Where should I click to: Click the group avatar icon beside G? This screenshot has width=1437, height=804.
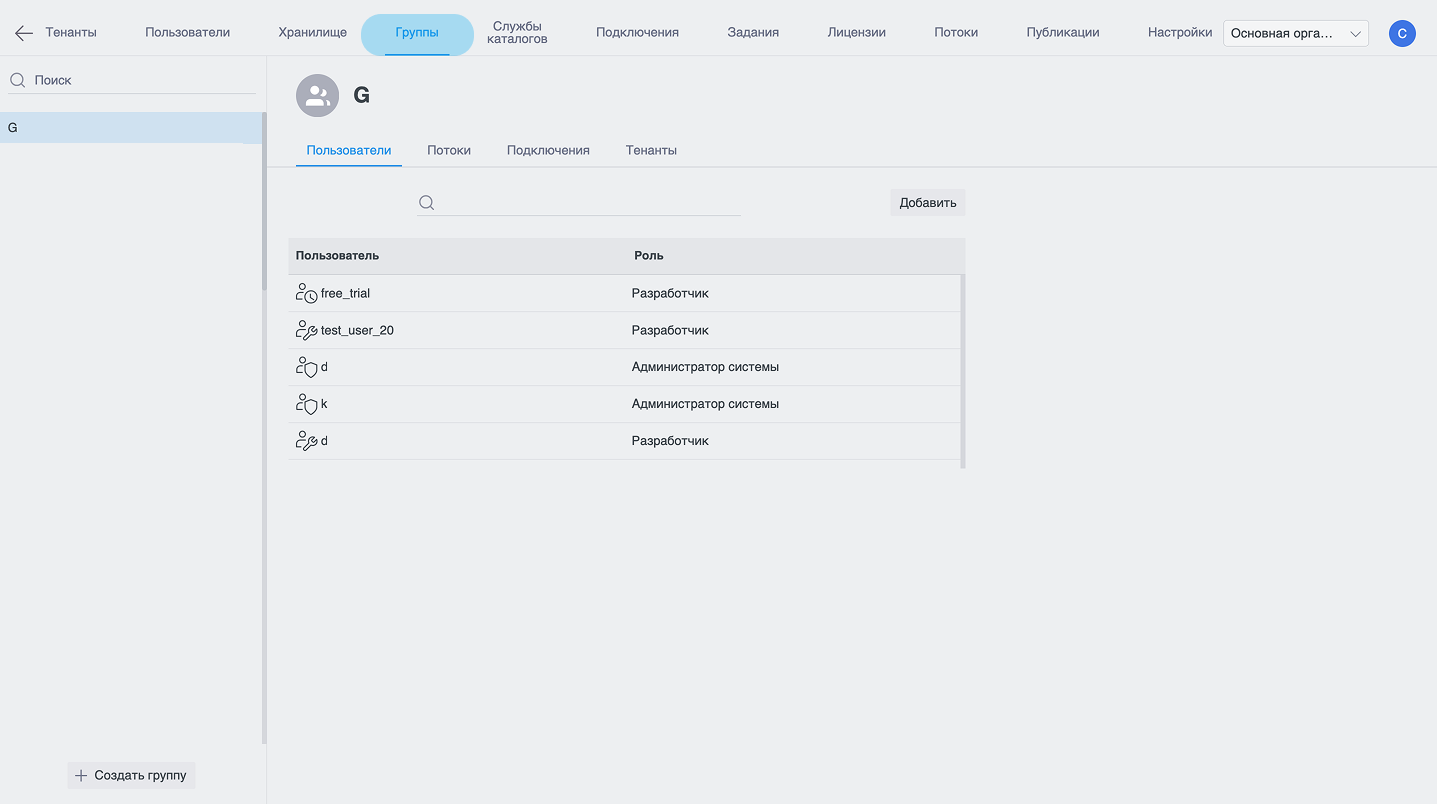click(317, 95)
